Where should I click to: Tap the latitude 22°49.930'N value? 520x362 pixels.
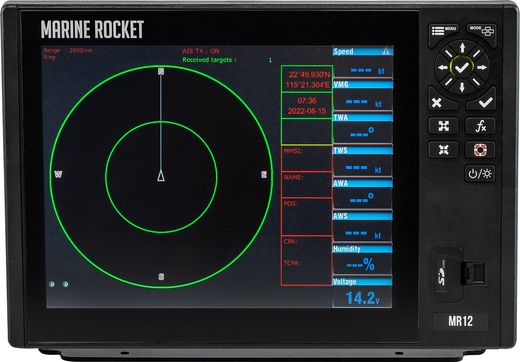coord(310,74)
